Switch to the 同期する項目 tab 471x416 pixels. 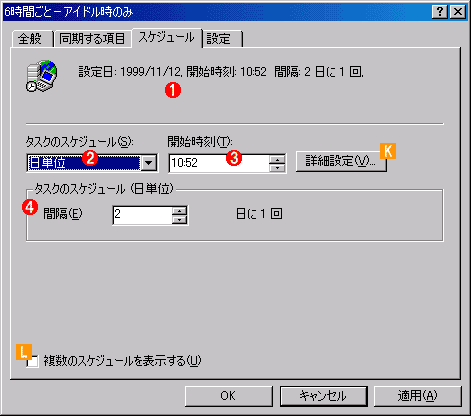(x=92, y=39)
